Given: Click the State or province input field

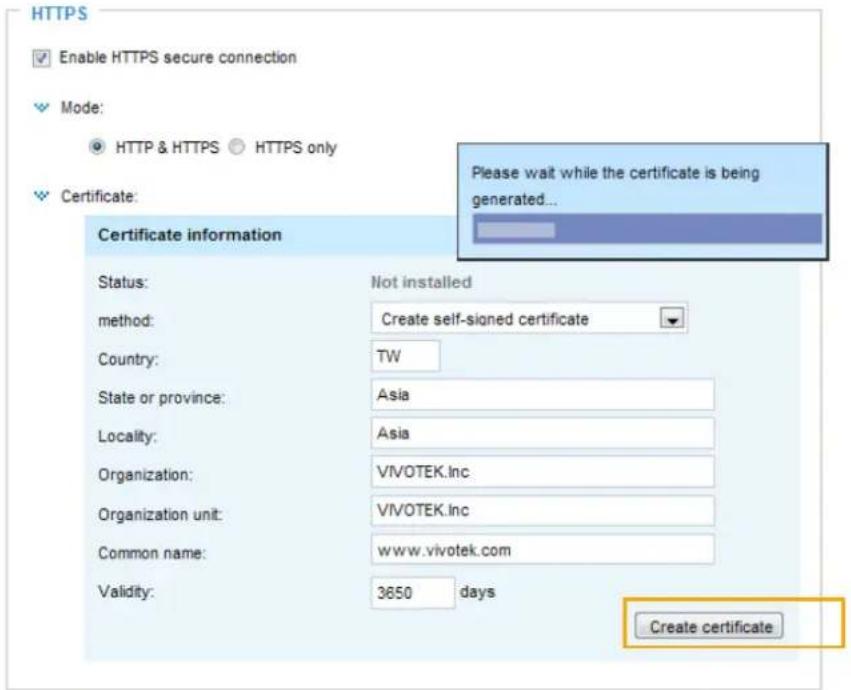Looking at the screenshot, I should 543,395.
